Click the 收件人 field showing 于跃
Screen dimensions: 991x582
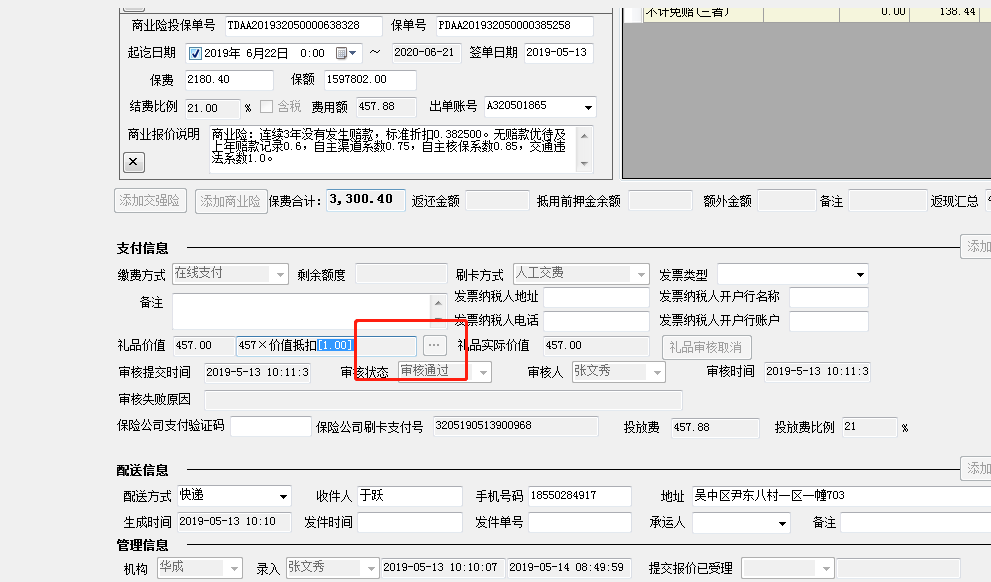coord(410,496)
